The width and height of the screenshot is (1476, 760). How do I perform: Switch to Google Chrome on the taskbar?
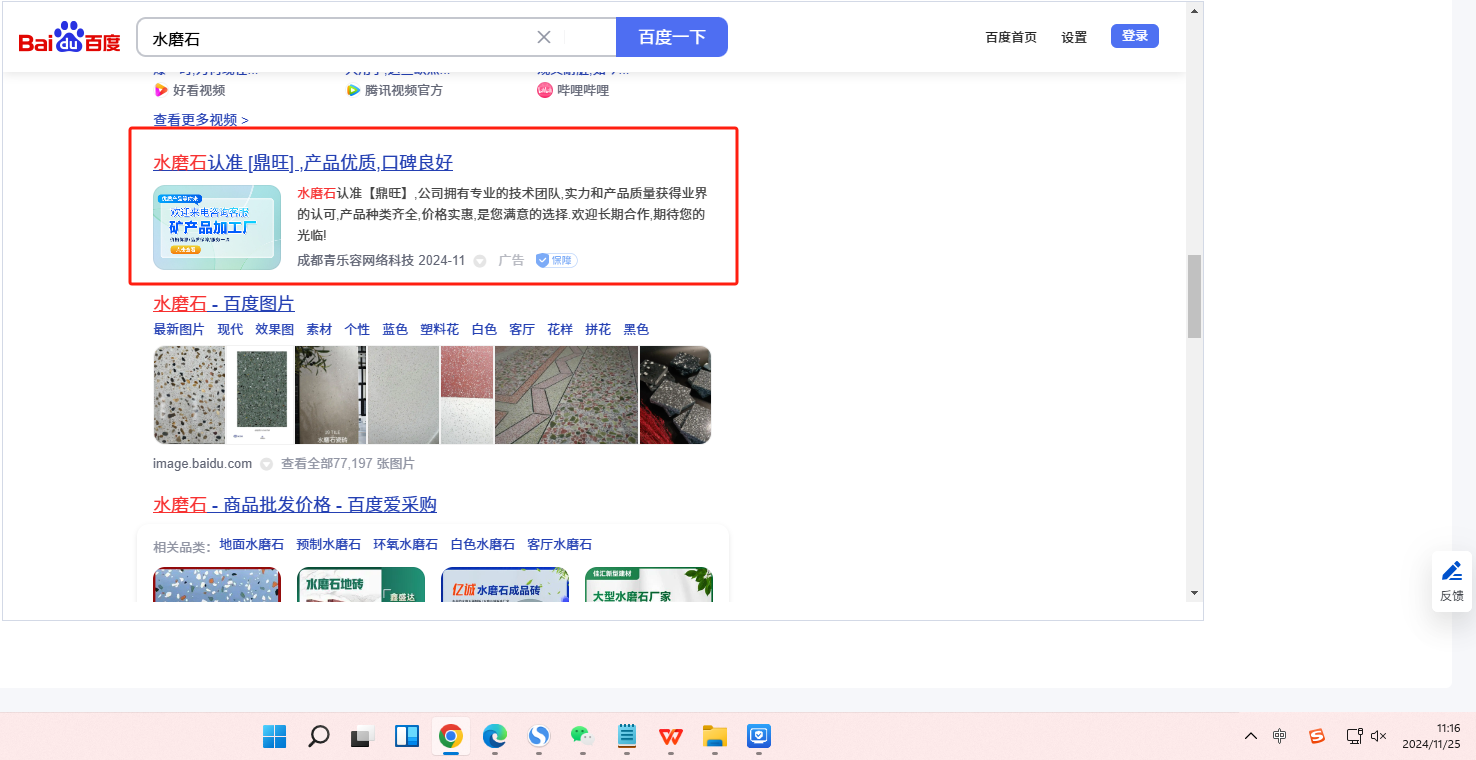[x=451, y=737]
